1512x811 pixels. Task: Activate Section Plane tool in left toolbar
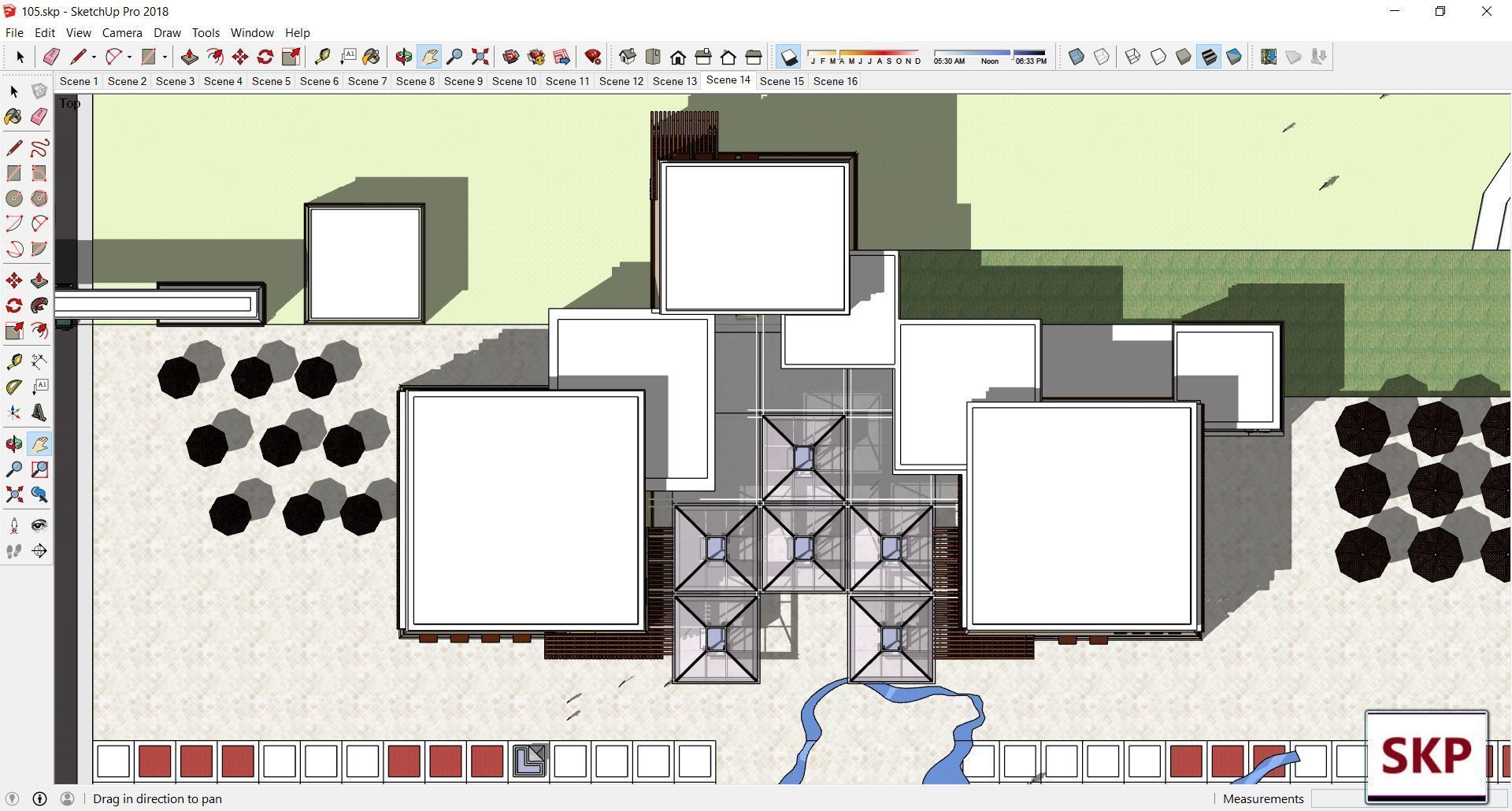[39, 551]
